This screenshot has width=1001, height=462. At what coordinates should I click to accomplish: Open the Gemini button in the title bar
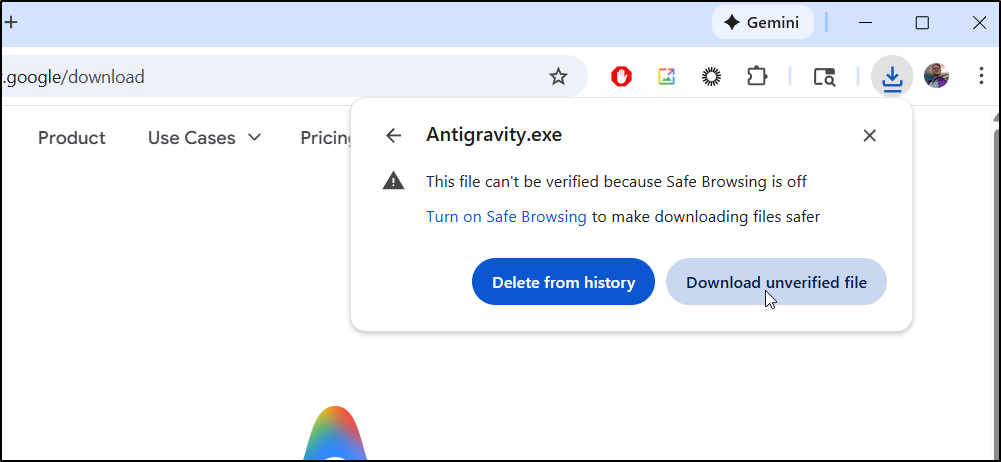pos(762,23)
